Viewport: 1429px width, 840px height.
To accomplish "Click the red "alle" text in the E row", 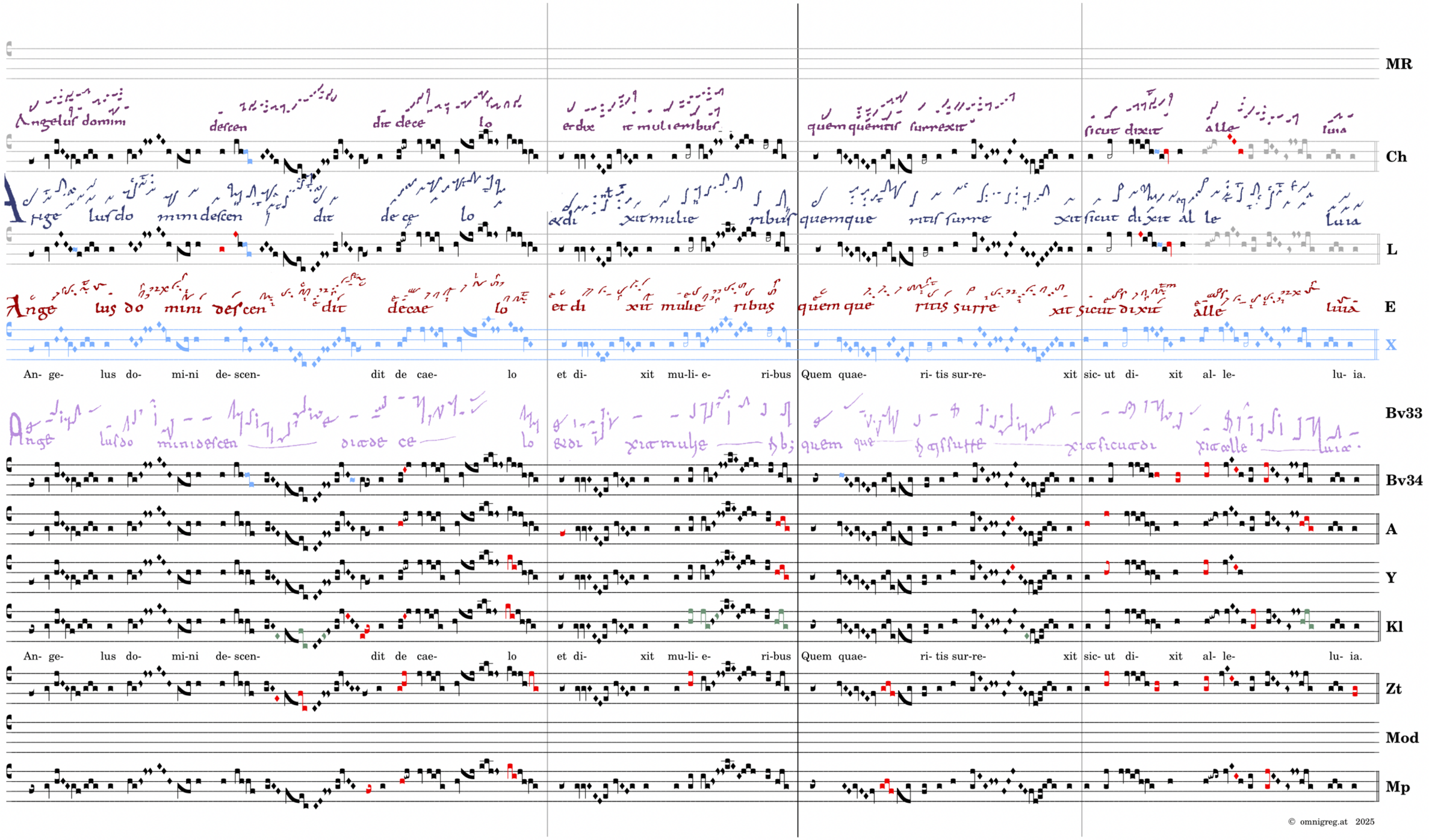I will point(1209,310).
